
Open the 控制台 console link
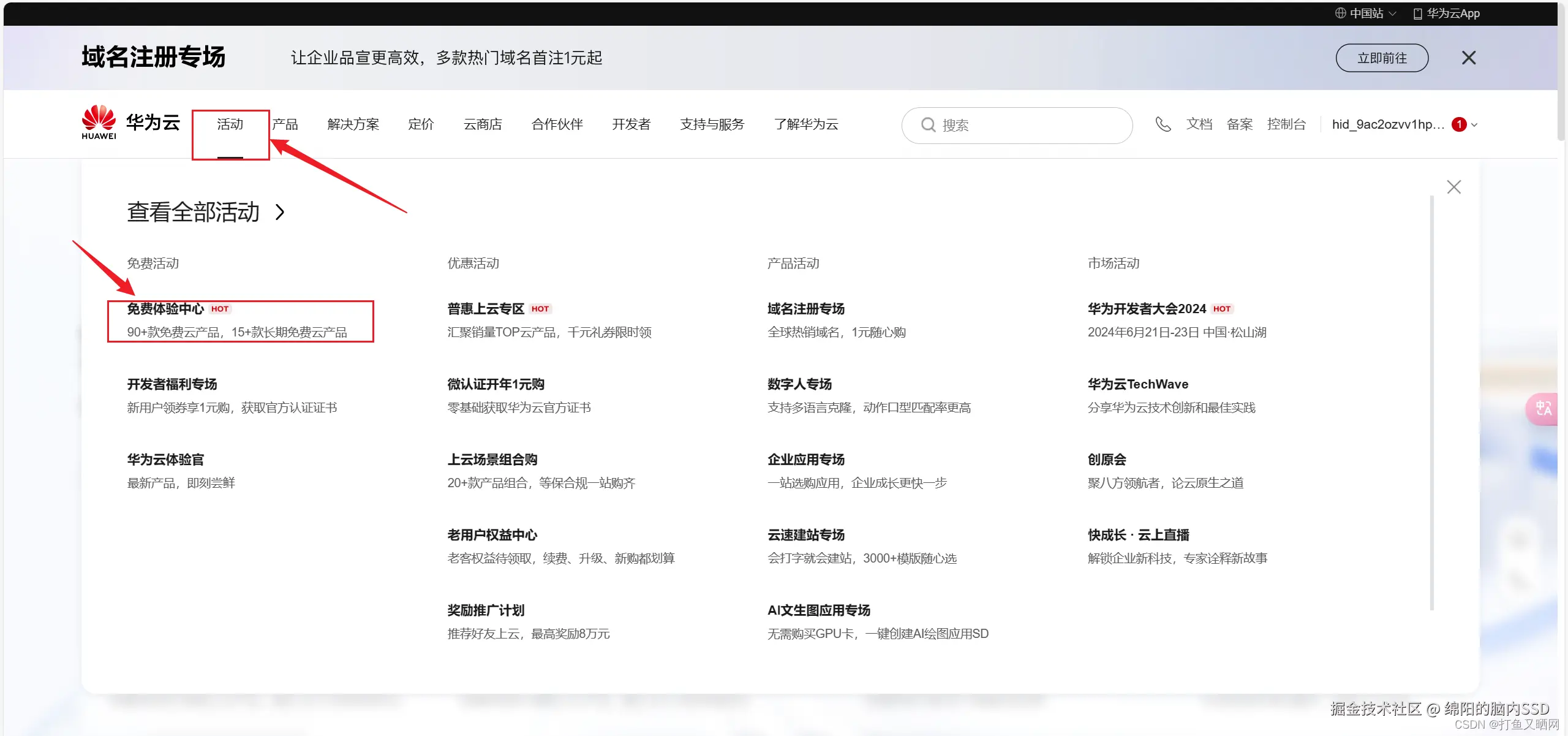coord(1286,124)
